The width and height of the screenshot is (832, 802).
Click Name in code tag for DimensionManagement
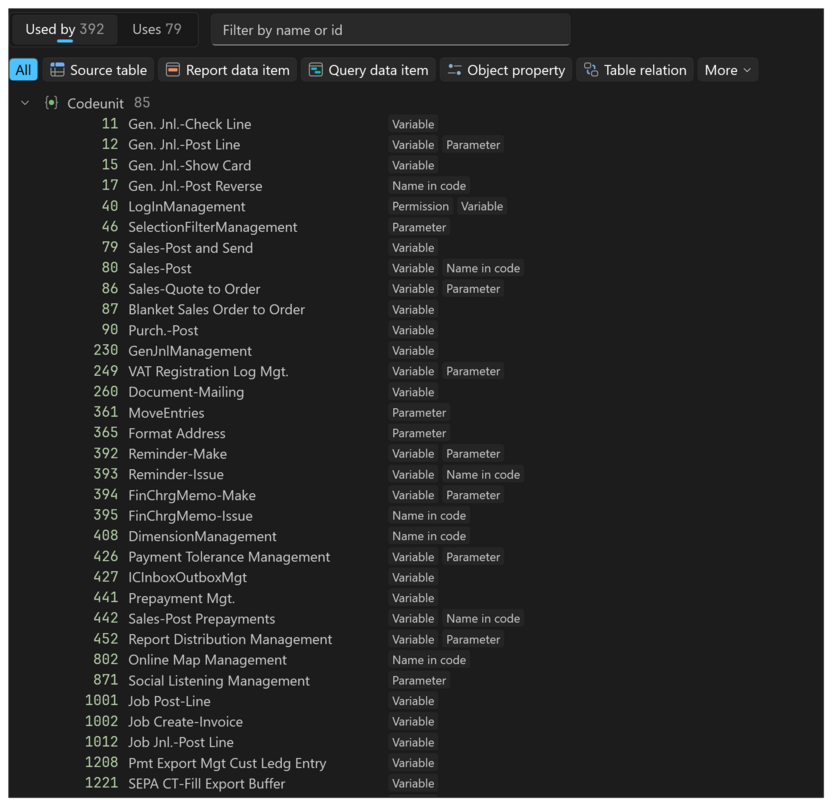pos(429,537)
